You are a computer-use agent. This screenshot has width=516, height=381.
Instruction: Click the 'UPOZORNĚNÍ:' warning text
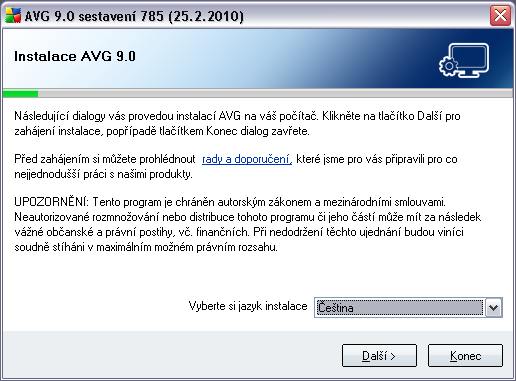[52, 202]
